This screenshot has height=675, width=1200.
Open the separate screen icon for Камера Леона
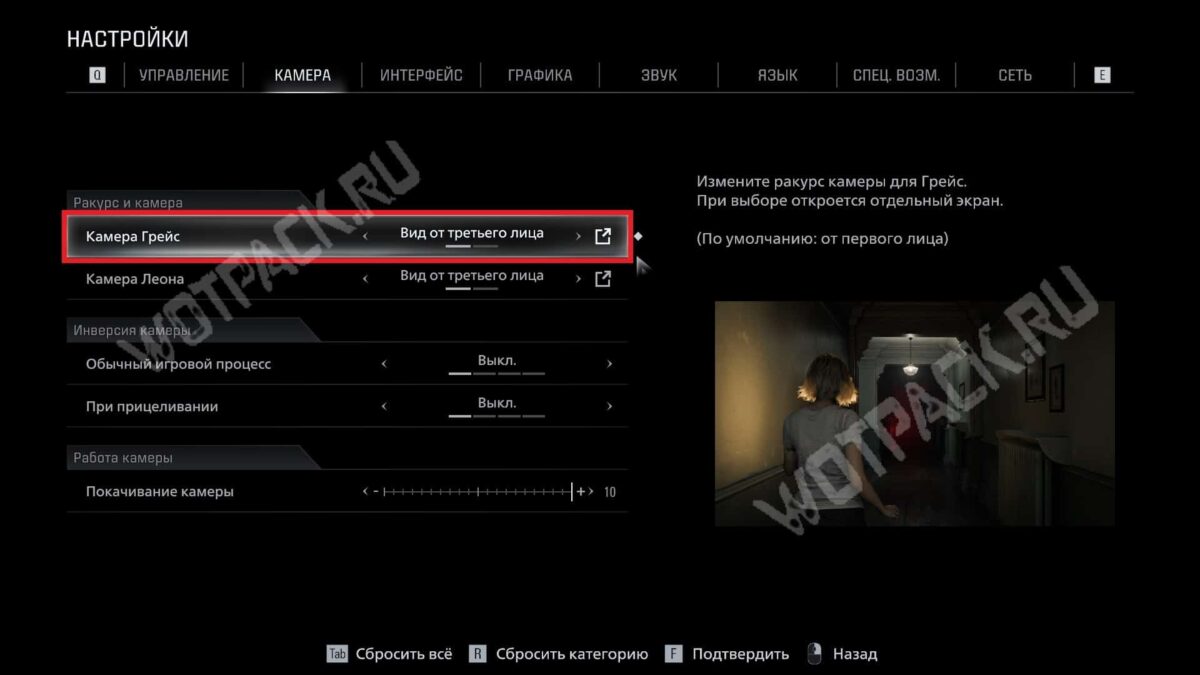coord(603,279)
